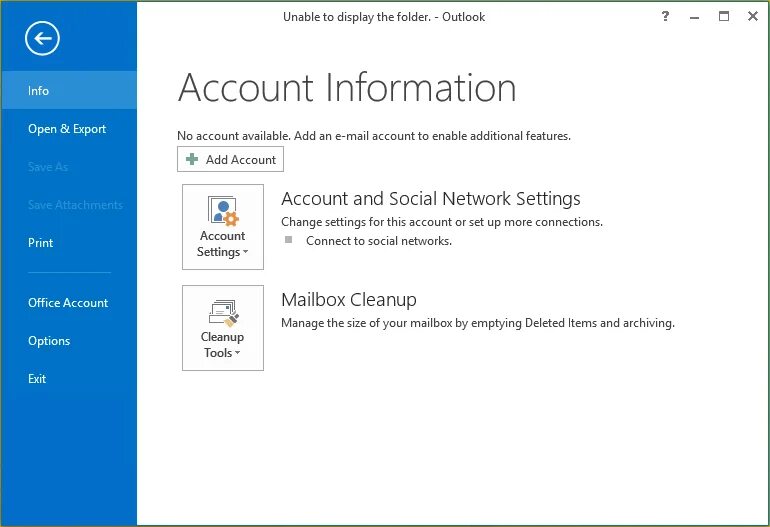The image size is (770, 527).
Task: Click the green plus icon on Add Account
Action: click(192, 159)
